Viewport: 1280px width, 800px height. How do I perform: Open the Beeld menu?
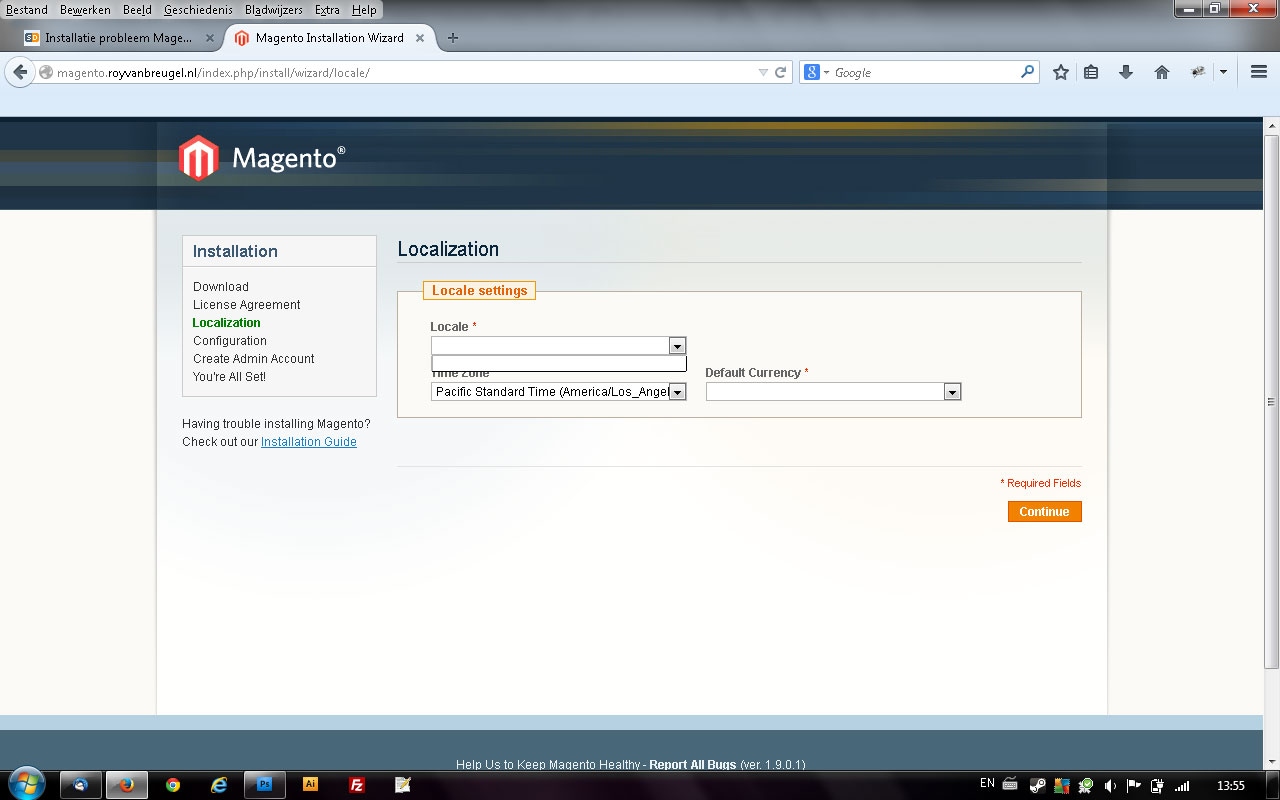click(137, 10)
